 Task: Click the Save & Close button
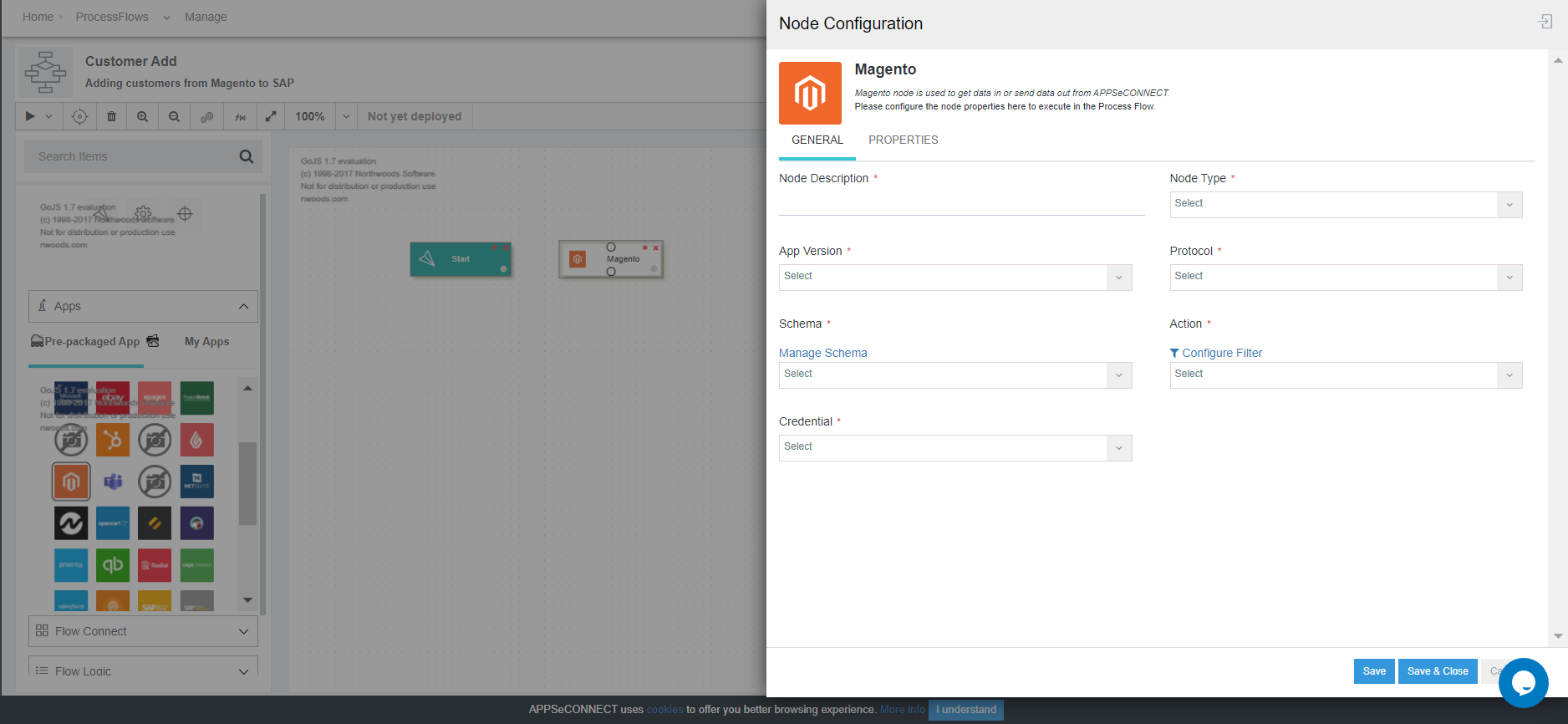click(1438, 671)
